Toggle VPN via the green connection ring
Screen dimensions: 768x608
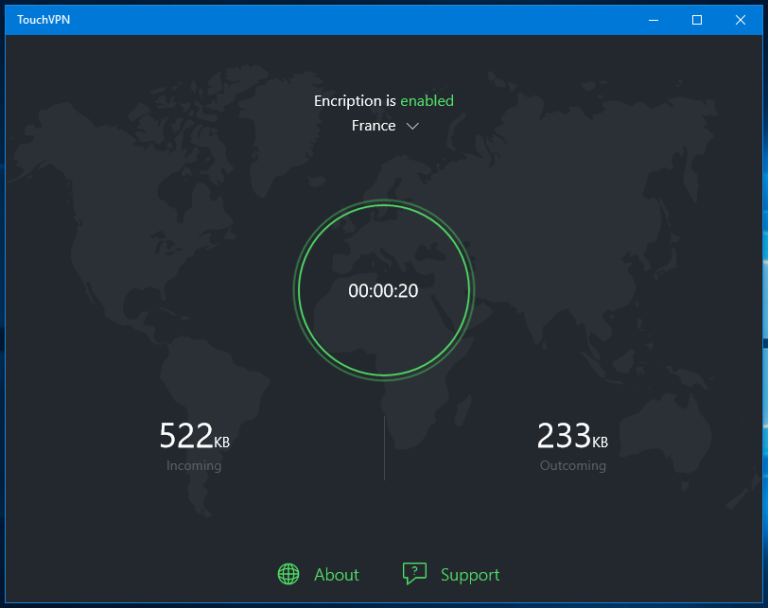point(384,290)
